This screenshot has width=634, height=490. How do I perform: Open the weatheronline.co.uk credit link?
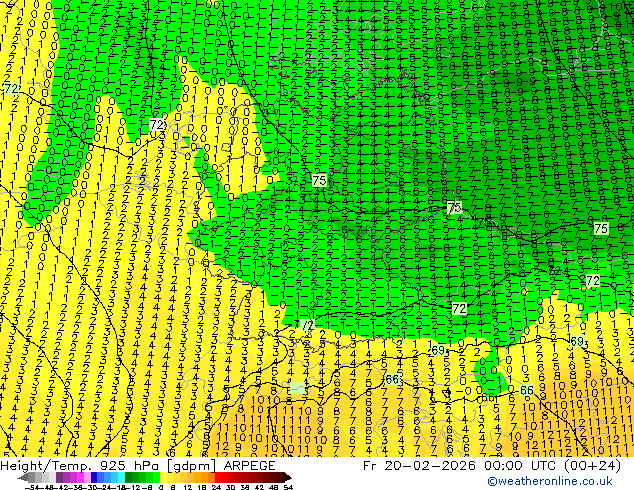550,481
